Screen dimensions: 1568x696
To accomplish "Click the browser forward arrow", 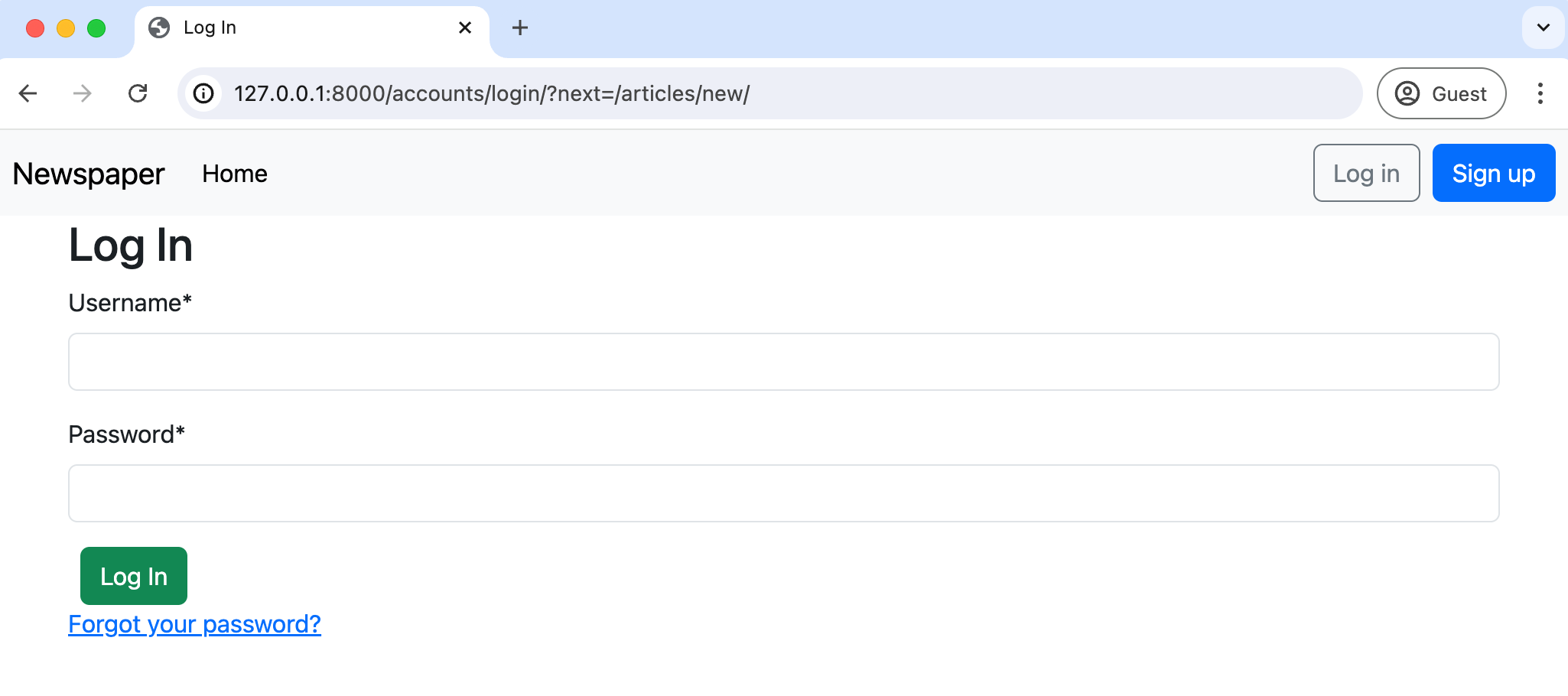I will [82, 93].
